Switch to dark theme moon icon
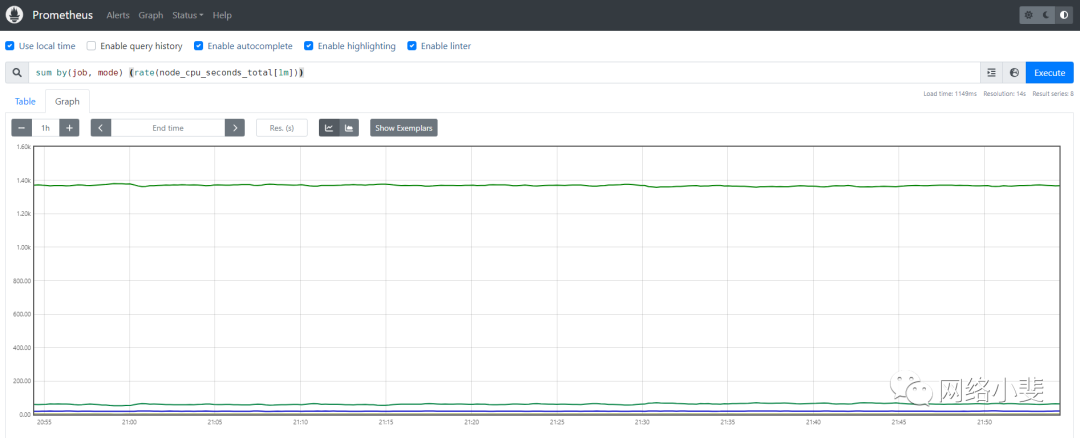 [1046, 15]
